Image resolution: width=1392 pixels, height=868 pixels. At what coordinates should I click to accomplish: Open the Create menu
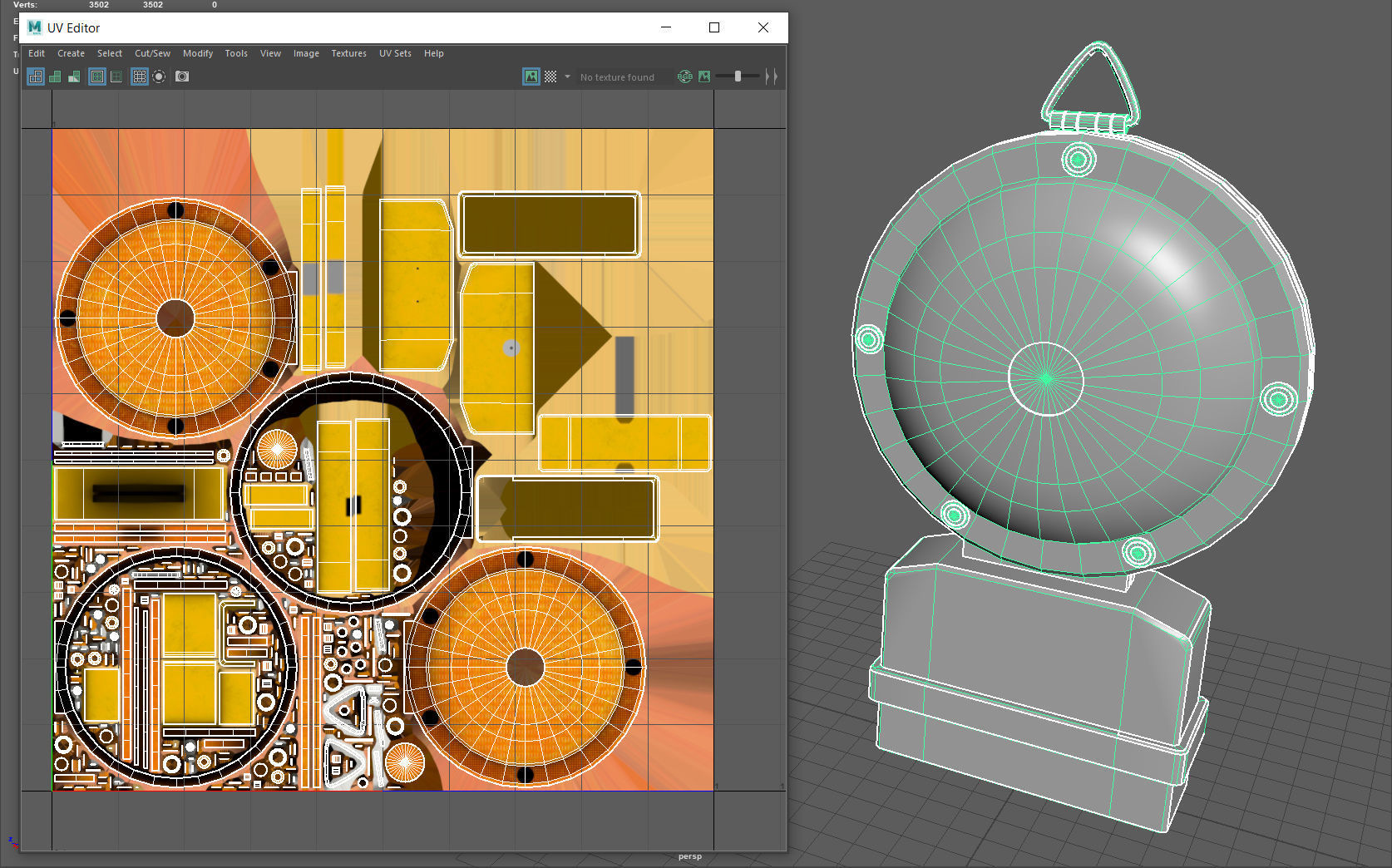[x=71, y=53]
